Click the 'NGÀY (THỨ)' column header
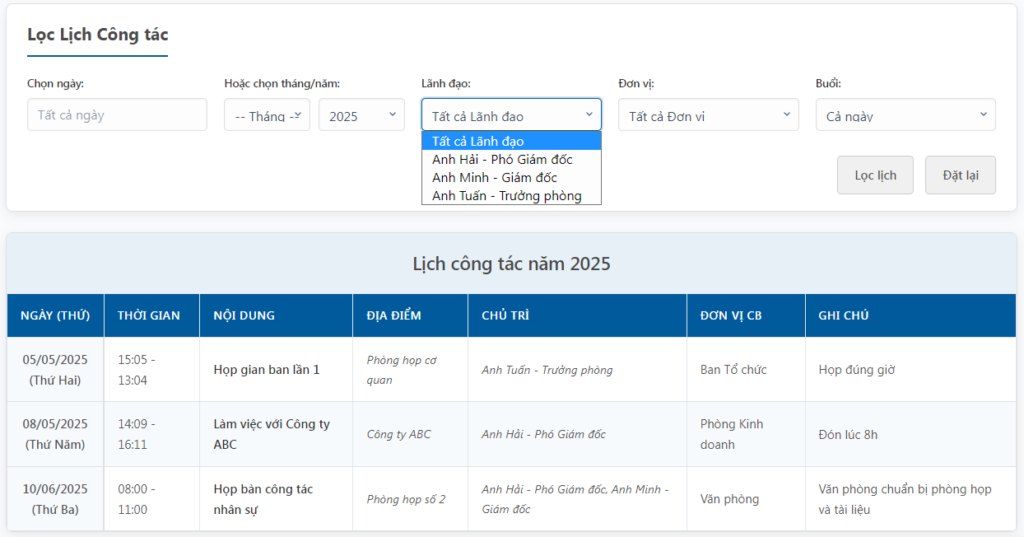1024x537 pixels. click(56, 316)
